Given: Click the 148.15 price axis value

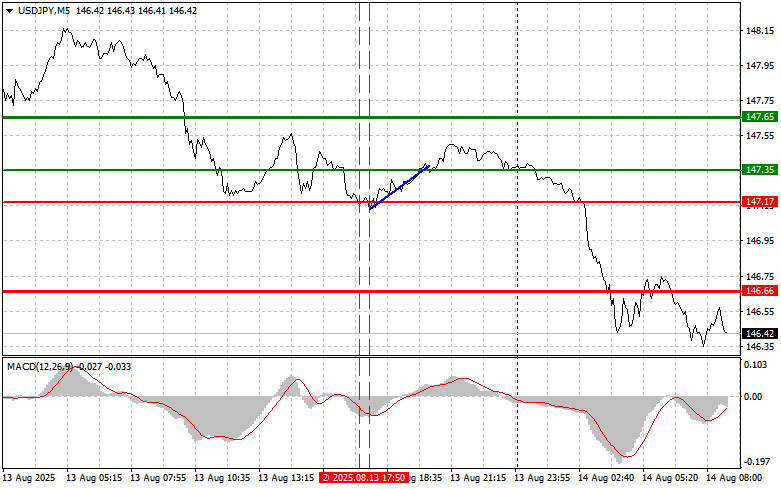Looking at the screenshot, I should tap(760, 30).
